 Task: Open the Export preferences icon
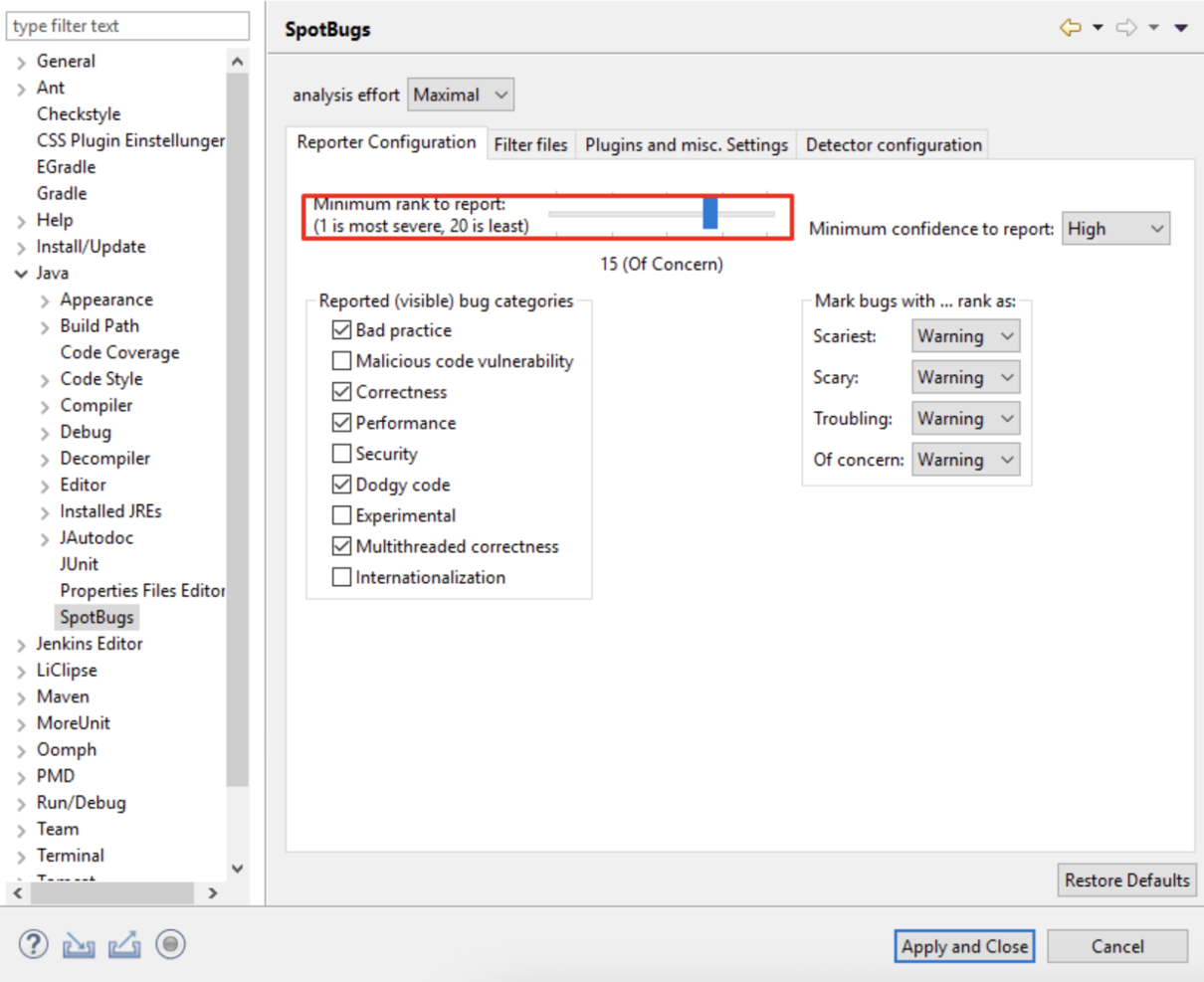123,944
